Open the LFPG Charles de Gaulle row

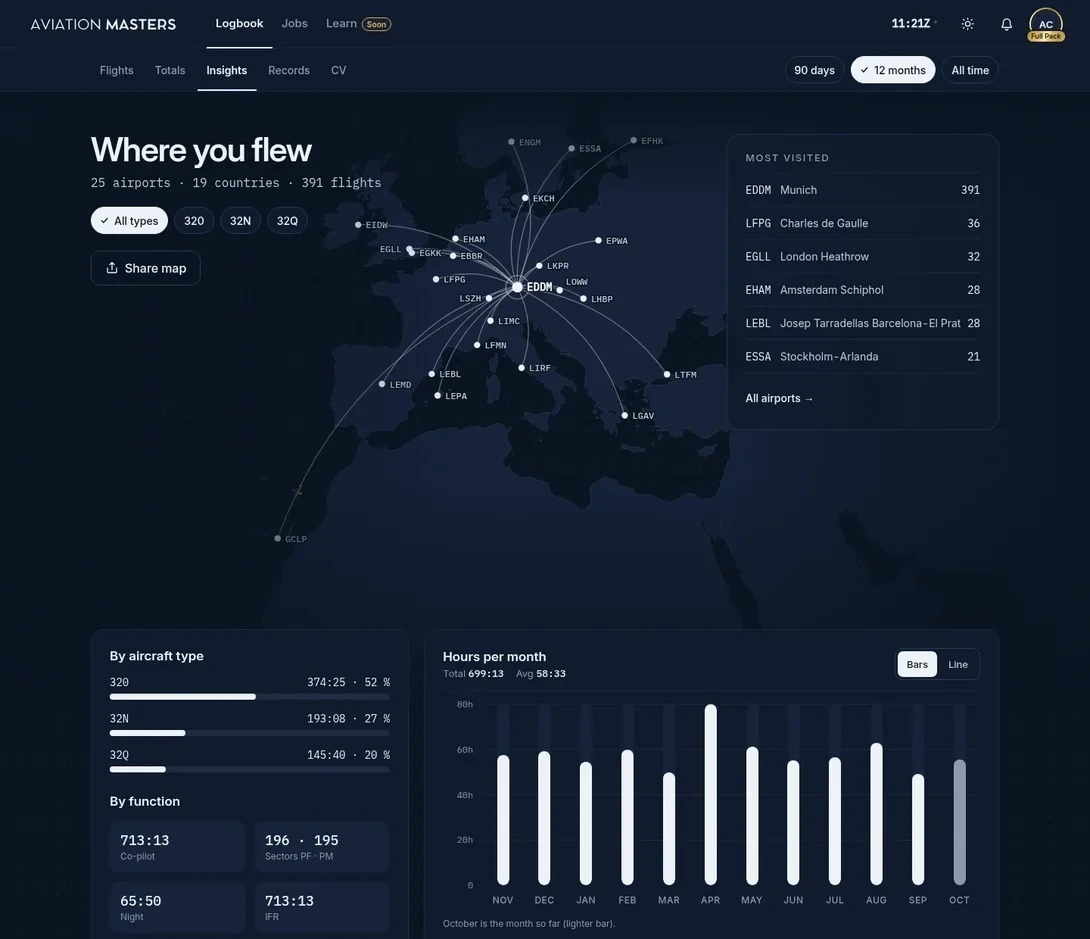point(863,223)
